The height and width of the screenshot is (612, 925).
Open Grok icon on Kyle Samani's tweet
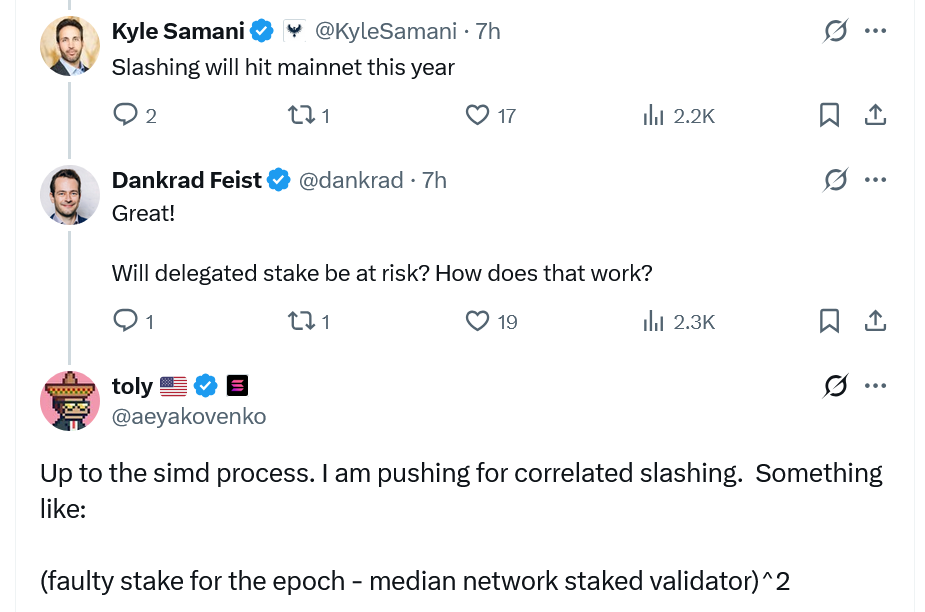[x=834, y=31]
